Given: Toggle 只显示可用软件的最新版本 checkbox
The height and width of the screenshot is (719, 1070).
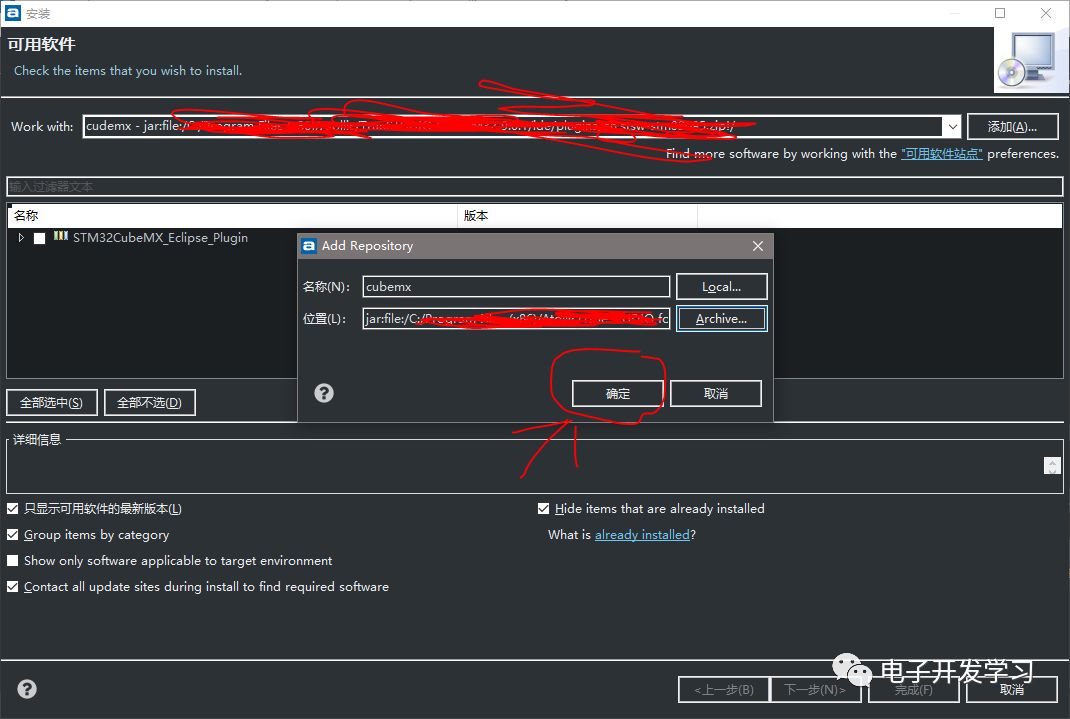Looking at the screenshot, I should click(x=12, y=508).
